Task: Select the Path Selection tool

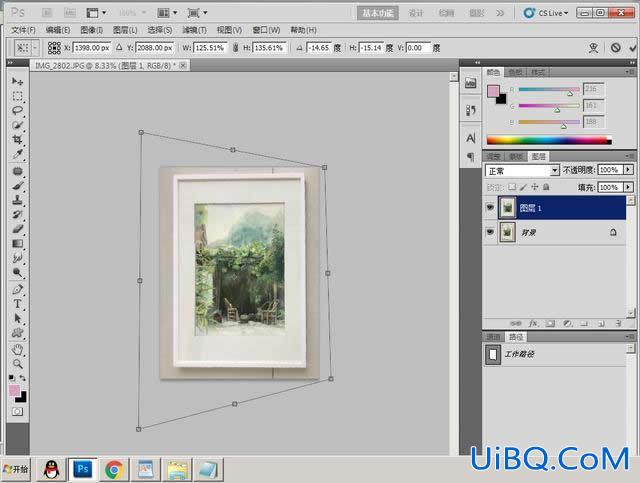Action: point(17,318)
